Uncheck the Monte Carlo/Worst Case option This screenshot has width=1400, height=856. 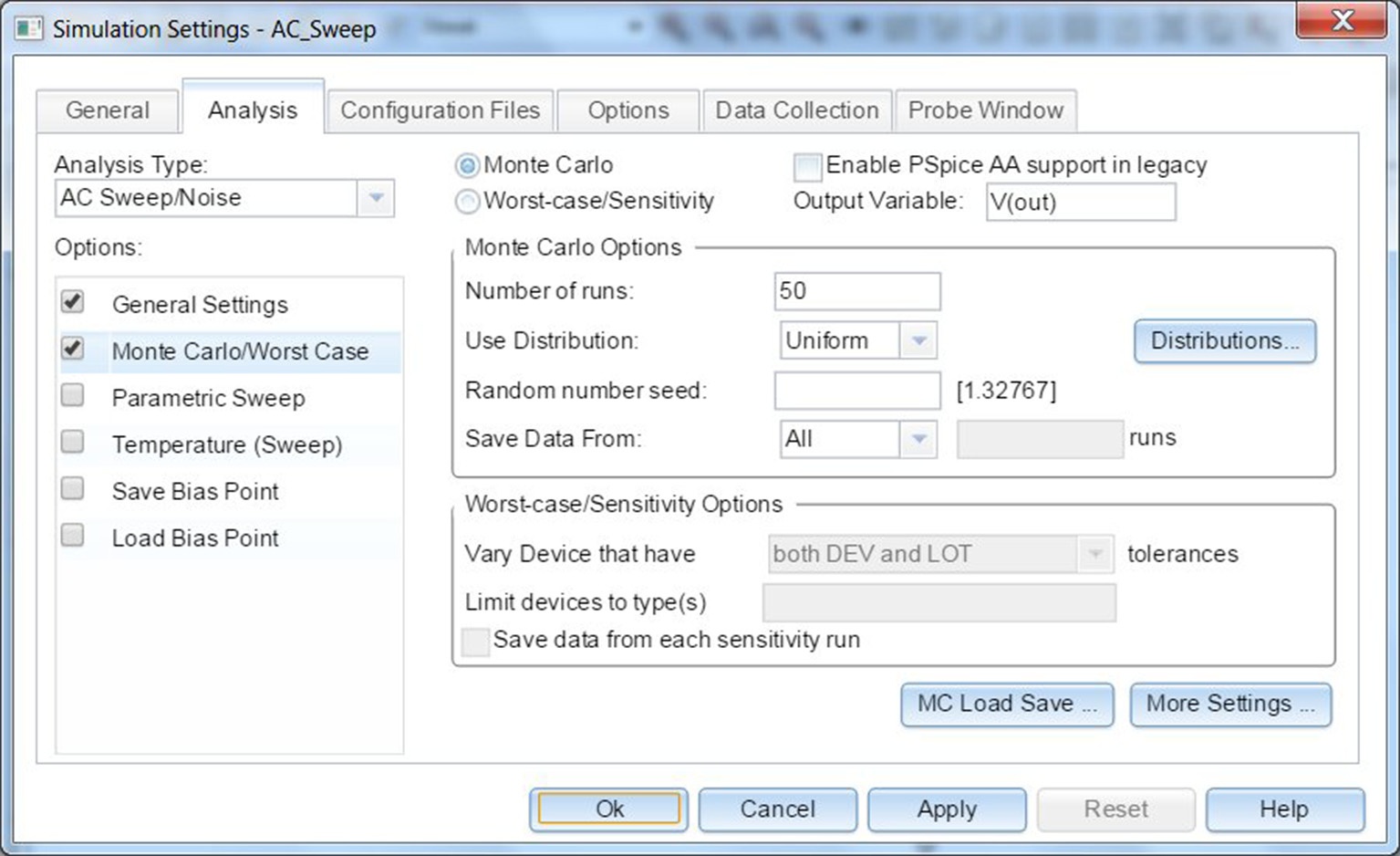tap(72, 350)
